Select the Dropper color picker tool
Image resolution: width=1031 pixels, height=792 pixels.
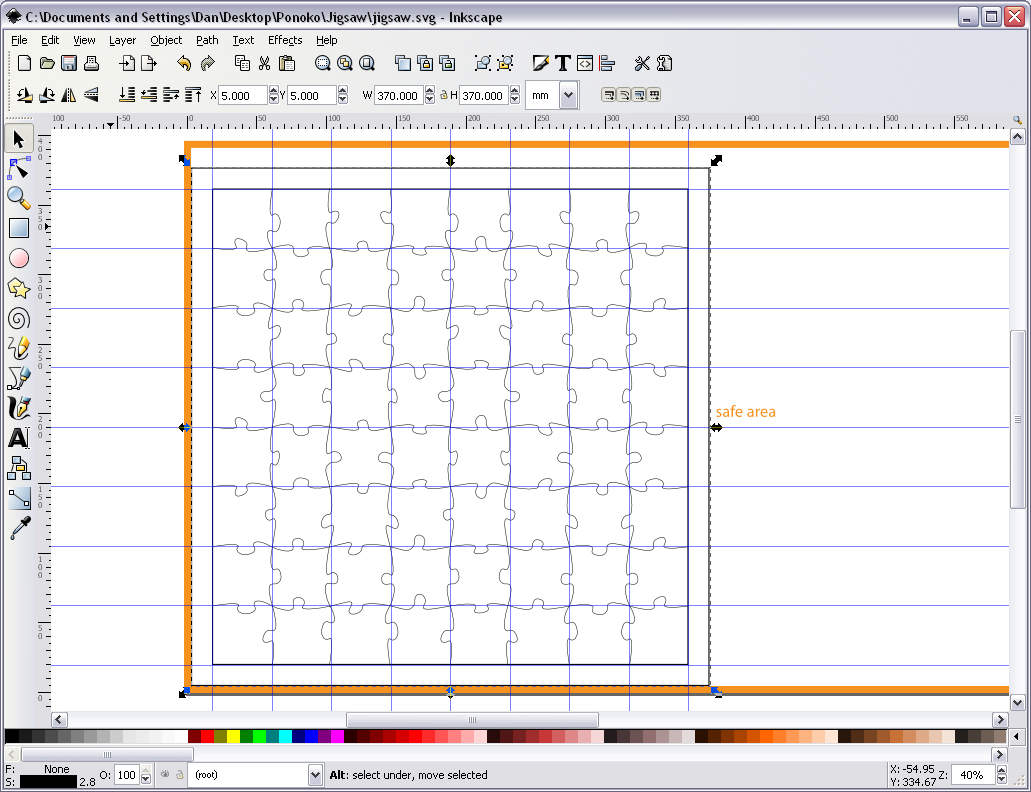click(18, 528)
